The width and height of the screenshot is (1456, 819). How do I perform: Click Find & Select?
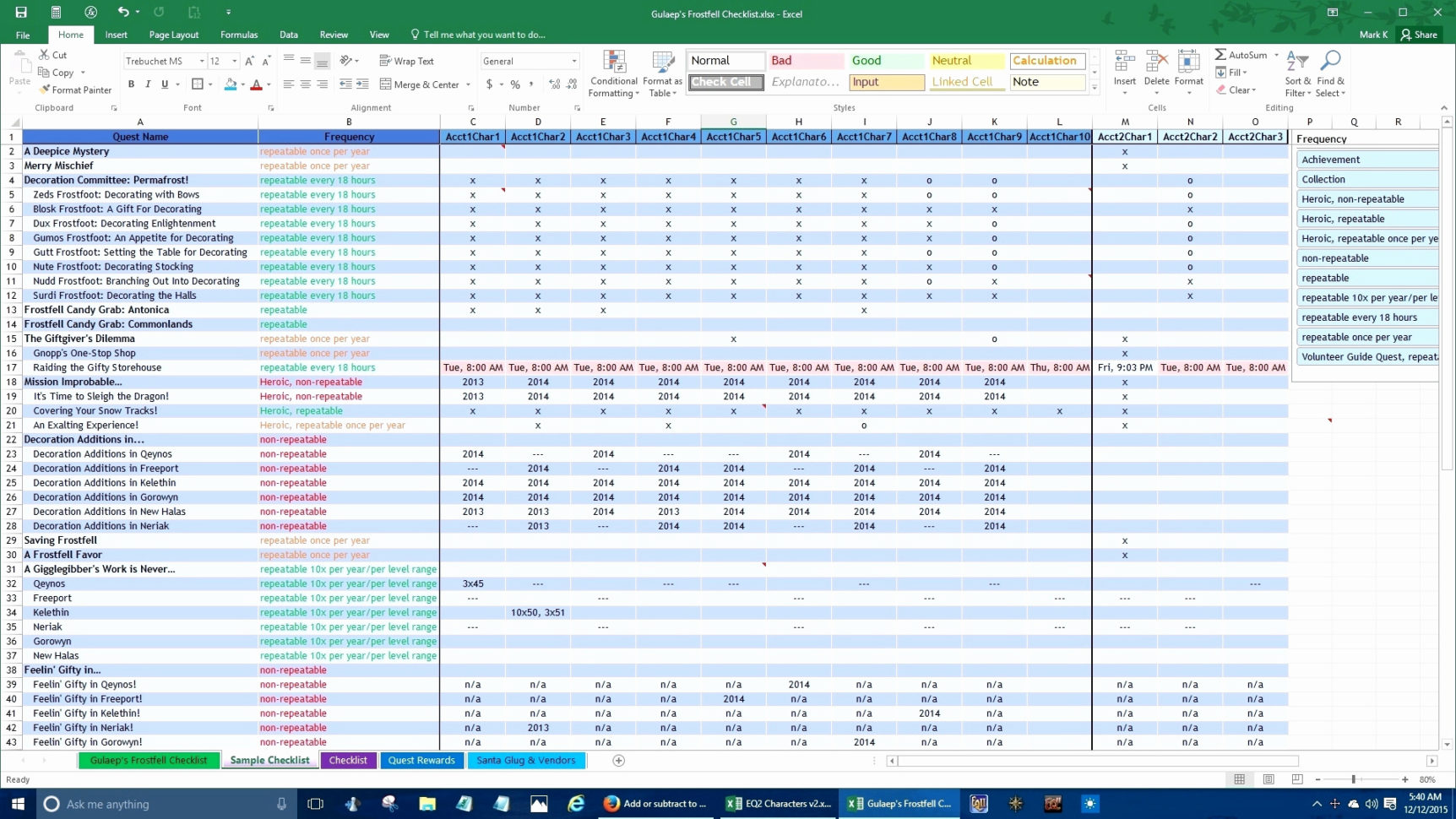click(1330, 74)
